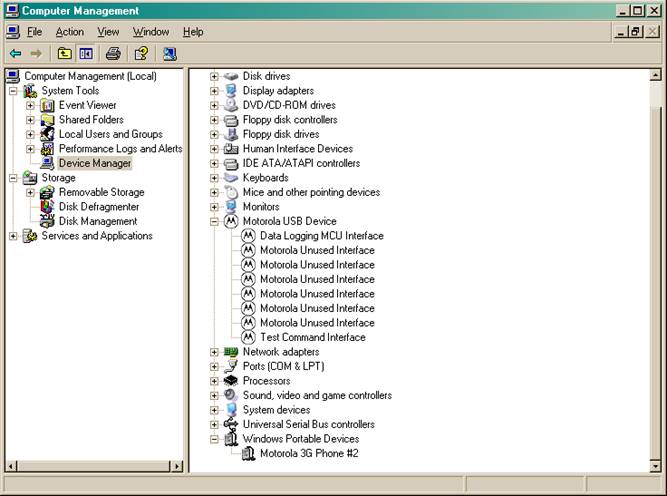Click the Device Manager icon
Screen dimensions: 667x496
47,163
